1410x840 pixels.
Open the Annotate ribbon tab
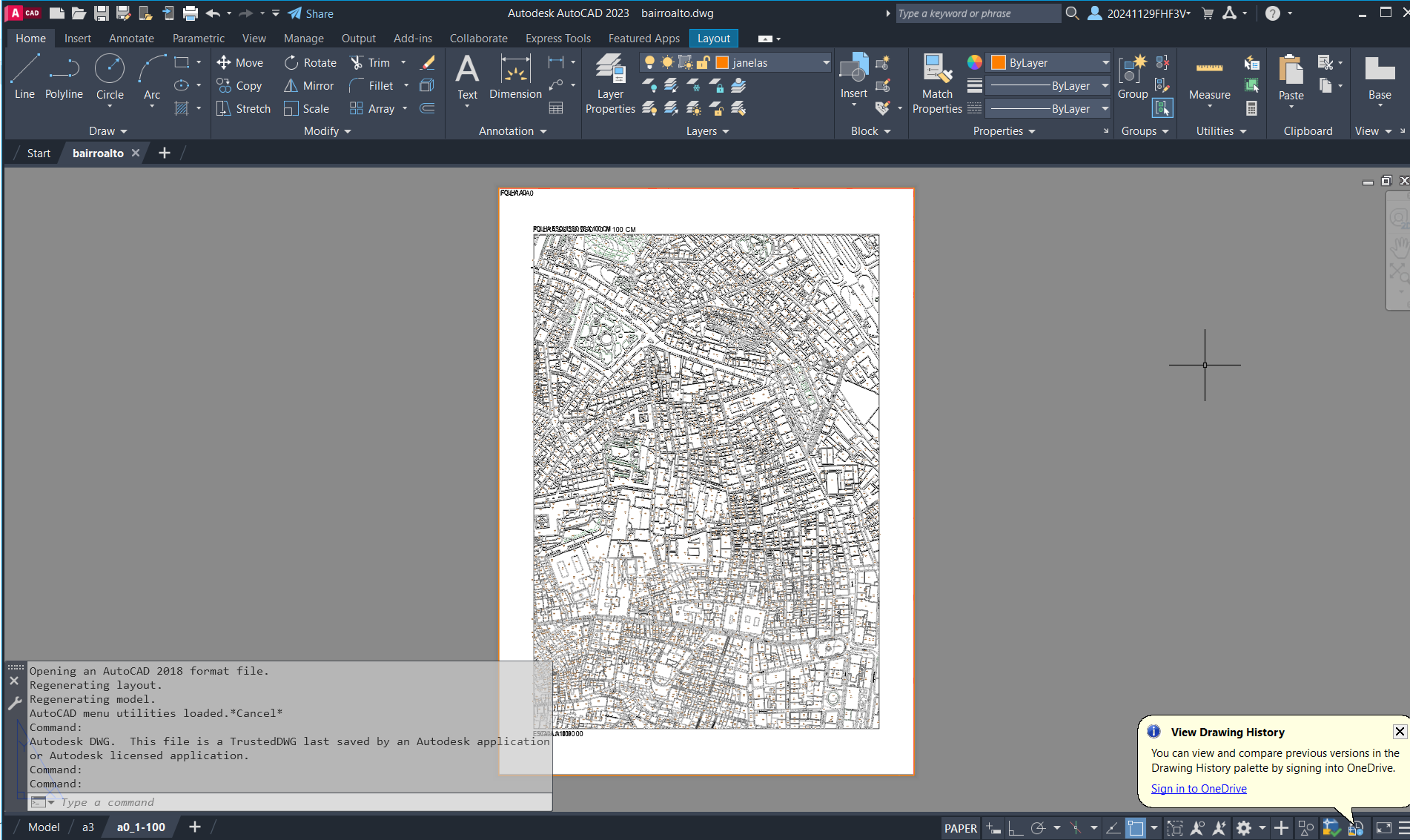[x=131, y=39]
